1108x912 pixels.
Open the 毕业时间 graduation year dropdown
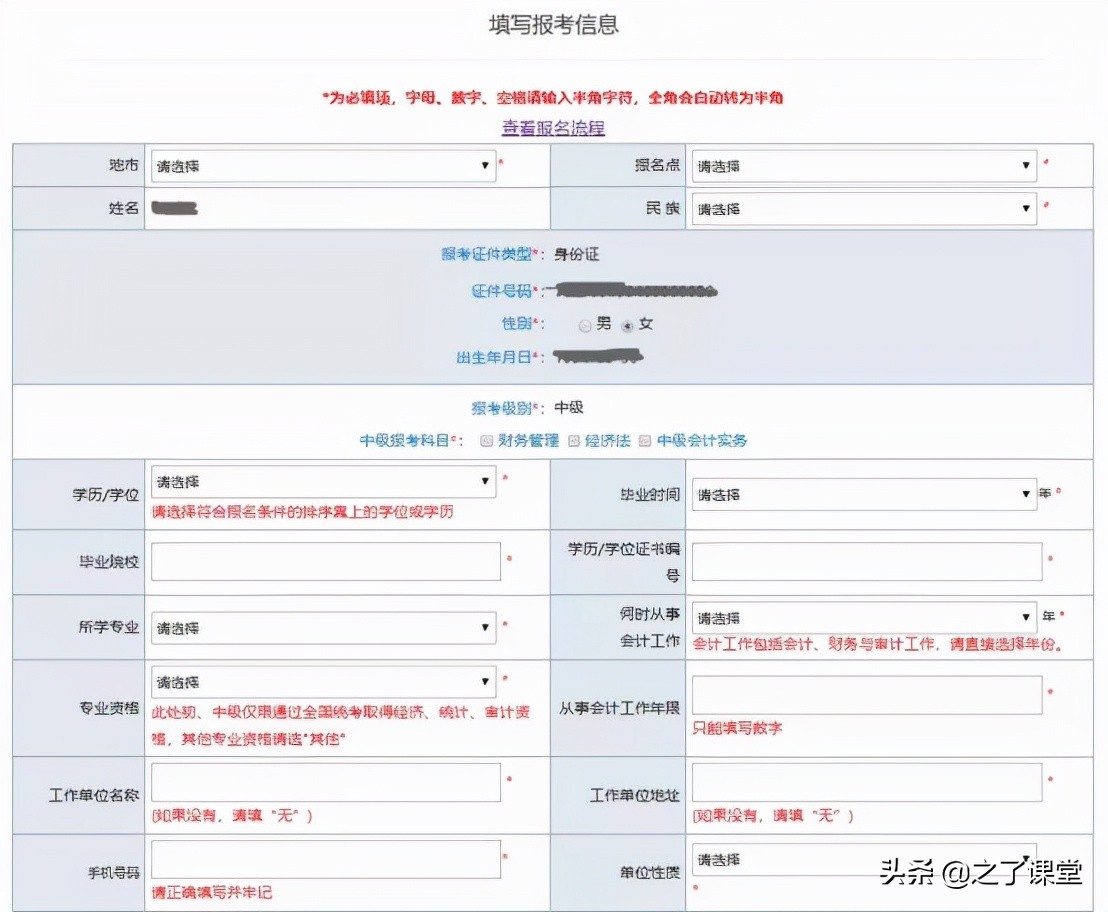click(860, 494)
